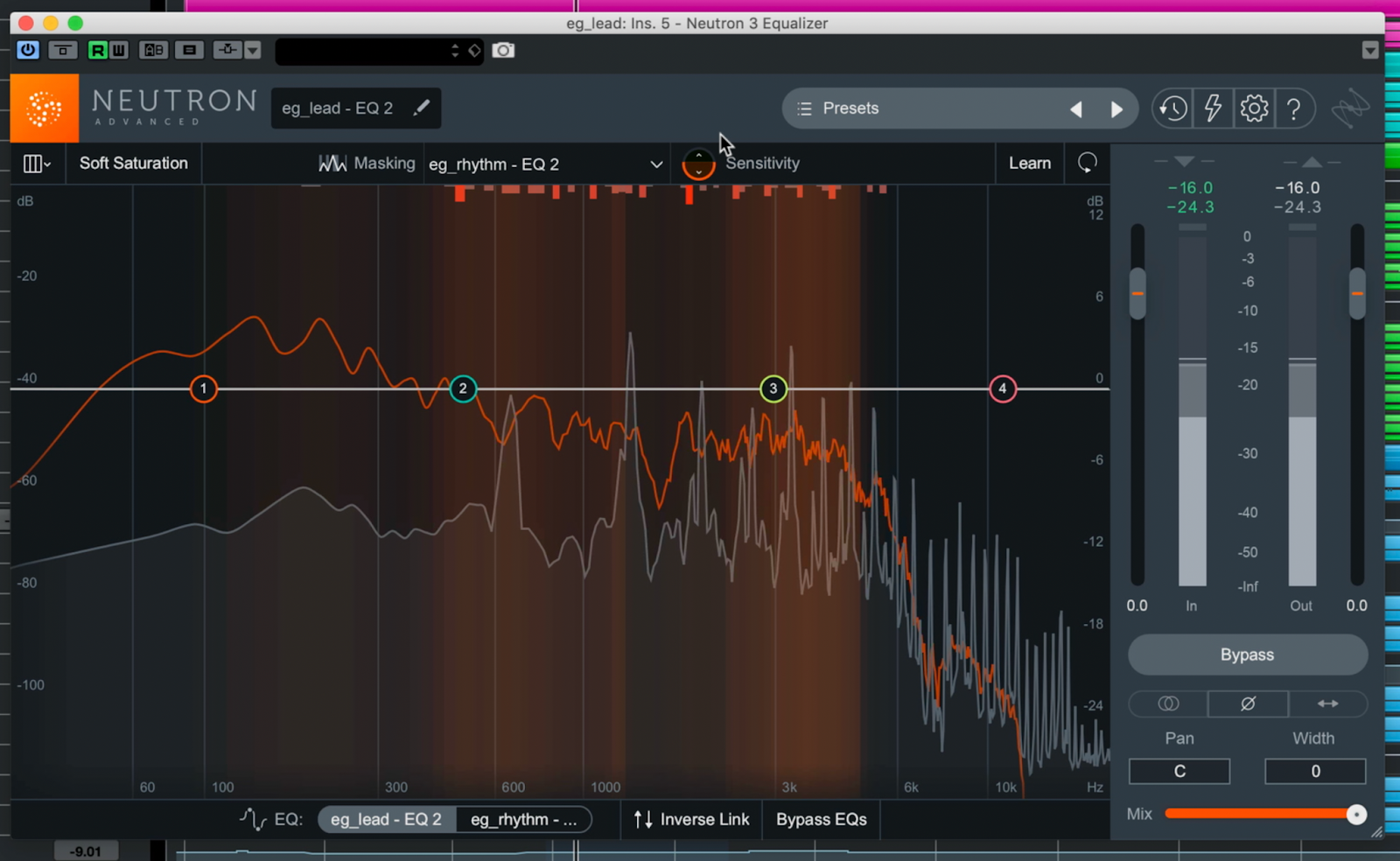Select EQ node 1
Viewport: 1400px width, 861px height.
coord(203,388)
